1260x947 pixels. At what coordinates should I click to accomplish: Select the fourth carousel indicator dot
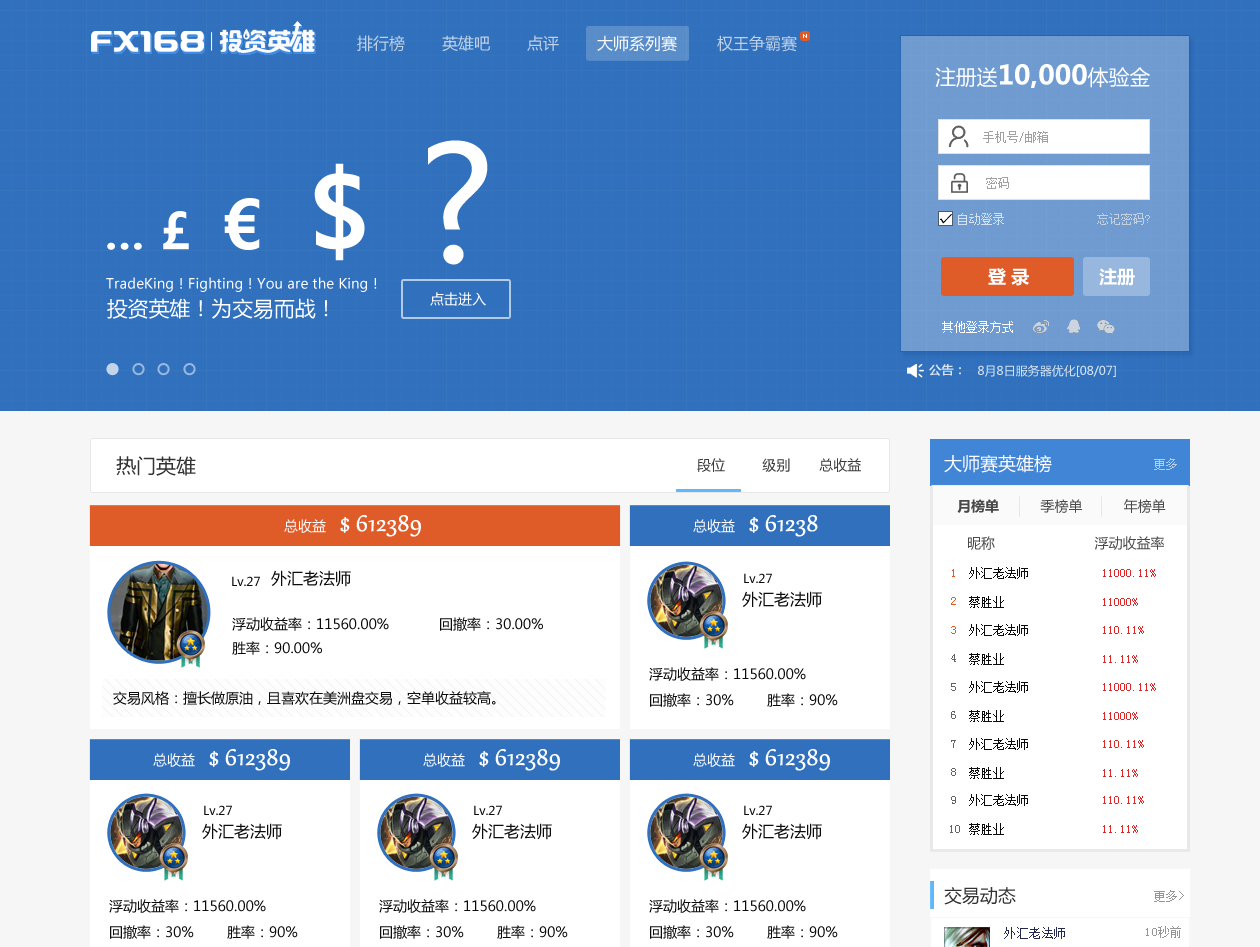click(189, 368)
